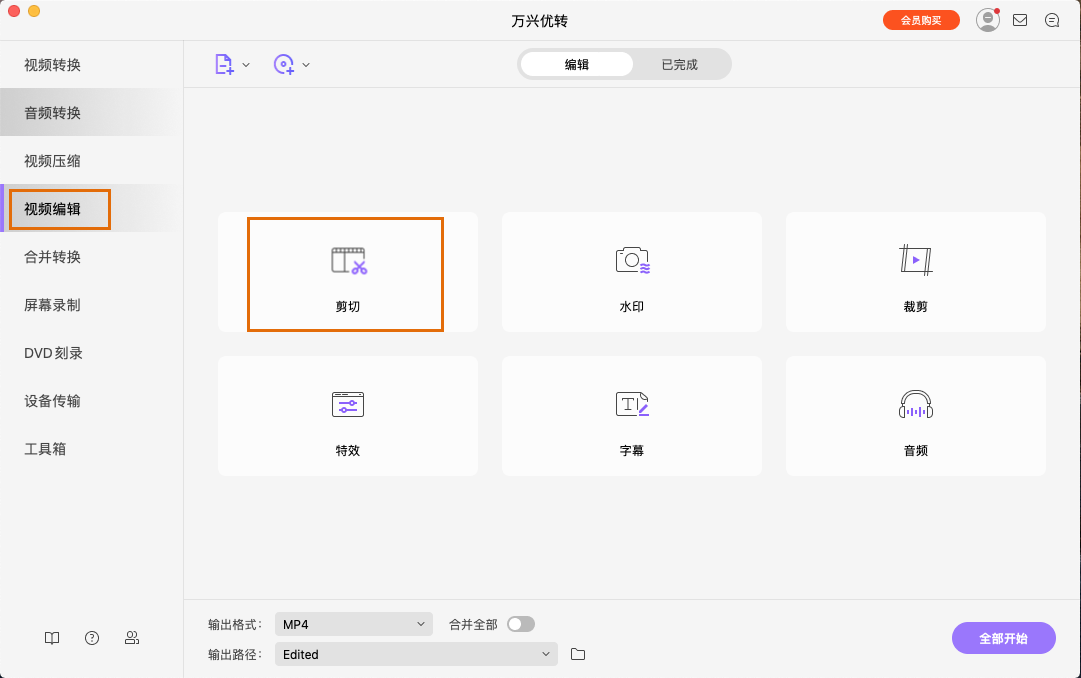The width and height of the screenshot is (1081, 678).
Task: Click the add media file icon
Action: point(223,63)
